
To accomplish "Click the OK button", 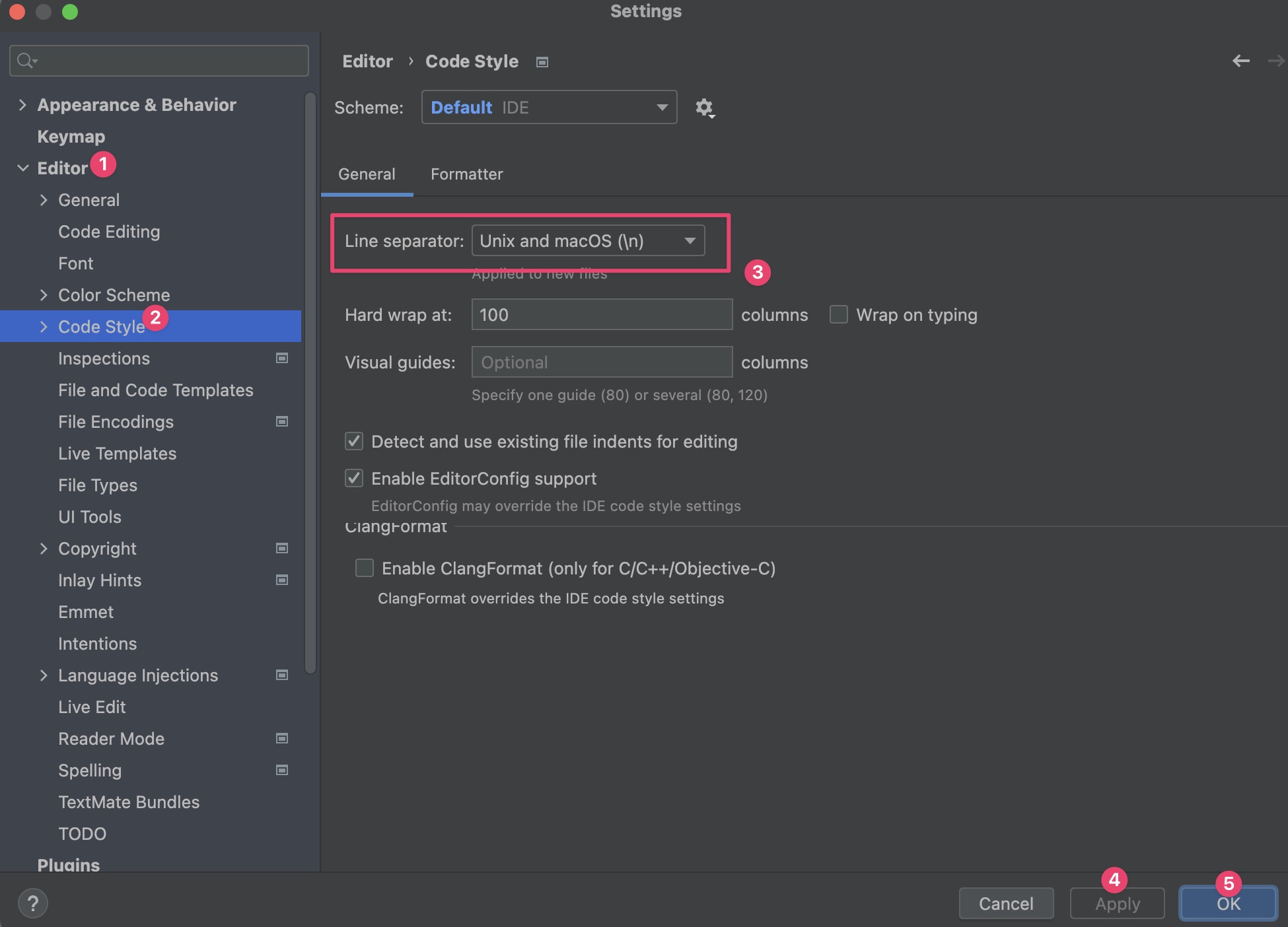I will [x=1228, y=904].
